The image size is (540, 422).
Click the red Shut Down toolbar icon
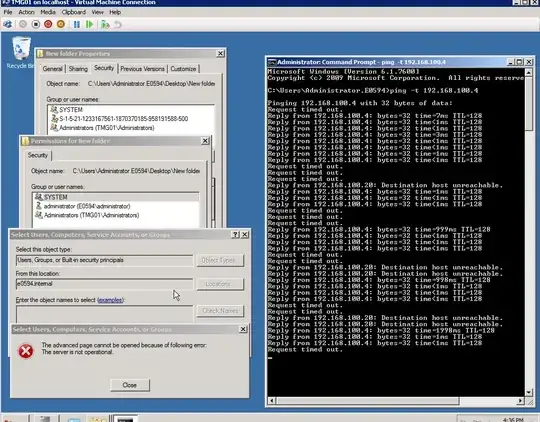48,24
